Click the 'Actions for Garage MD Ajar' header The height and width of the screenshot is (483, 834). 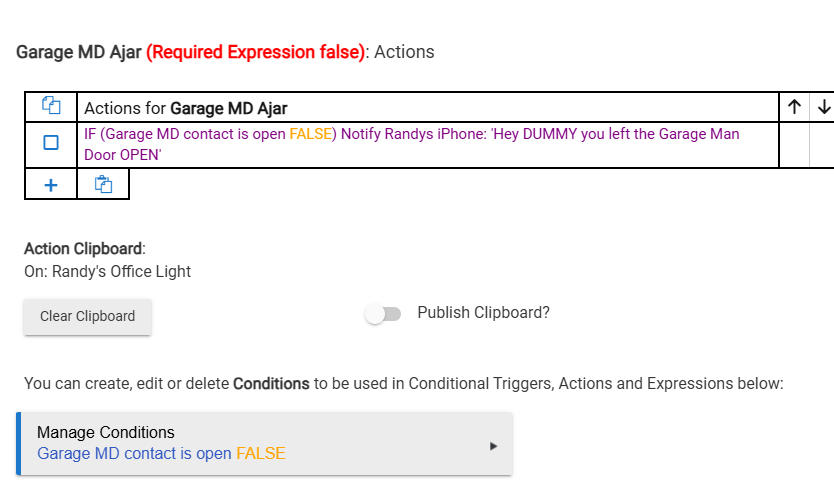click(x=186, y=107)
